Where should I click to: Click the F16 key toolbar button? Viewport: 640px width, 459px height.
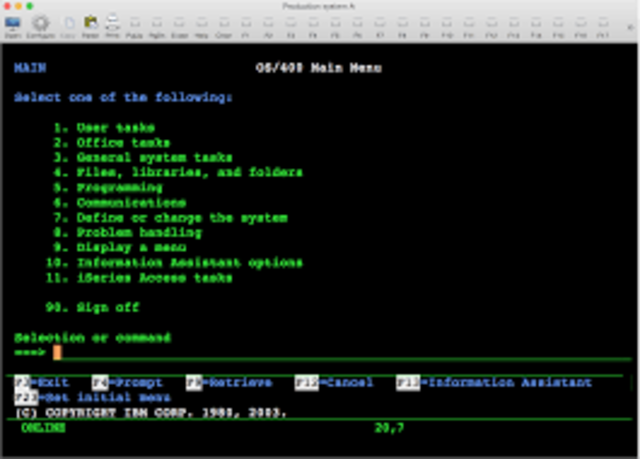point(581,27)
